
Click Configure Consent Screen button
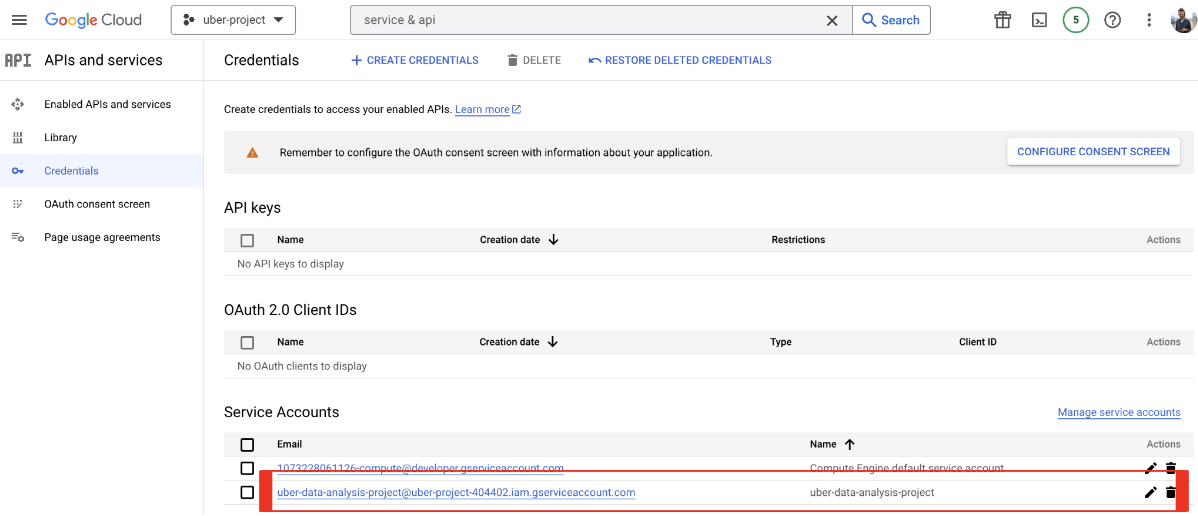tap(1093, 152)
